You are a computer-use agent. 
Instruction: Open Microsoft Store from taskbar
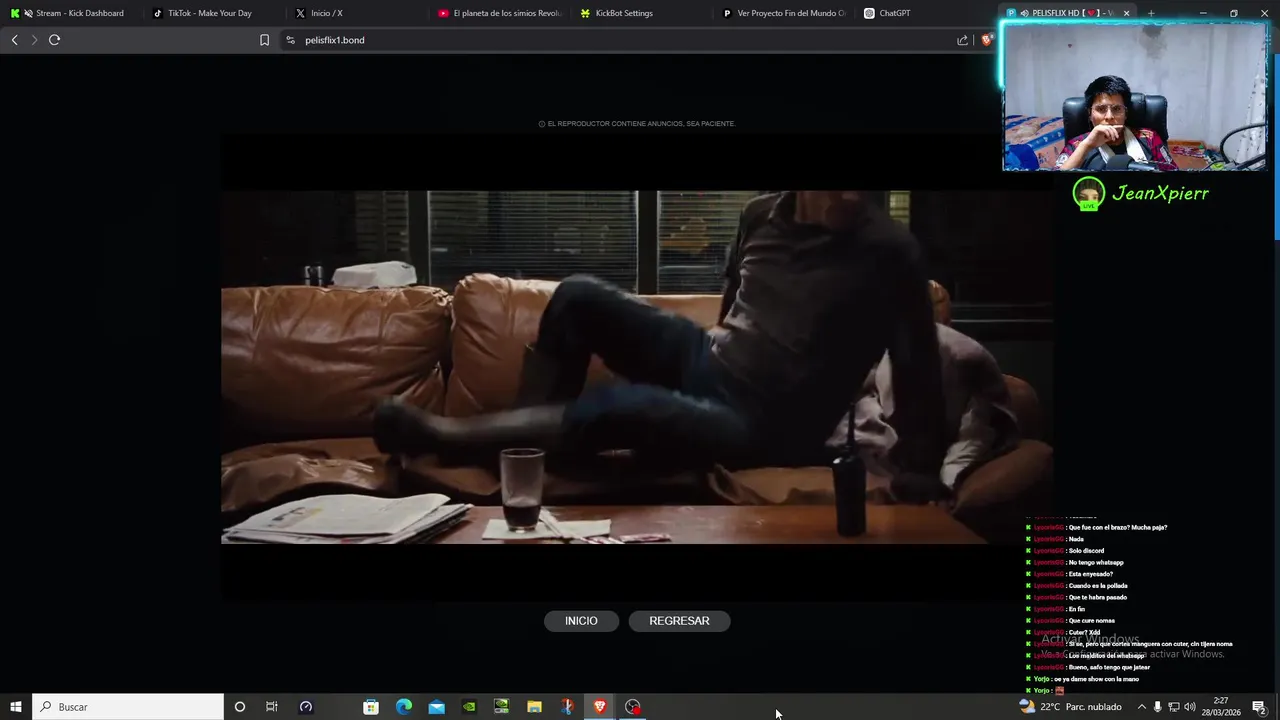[371, 707]
